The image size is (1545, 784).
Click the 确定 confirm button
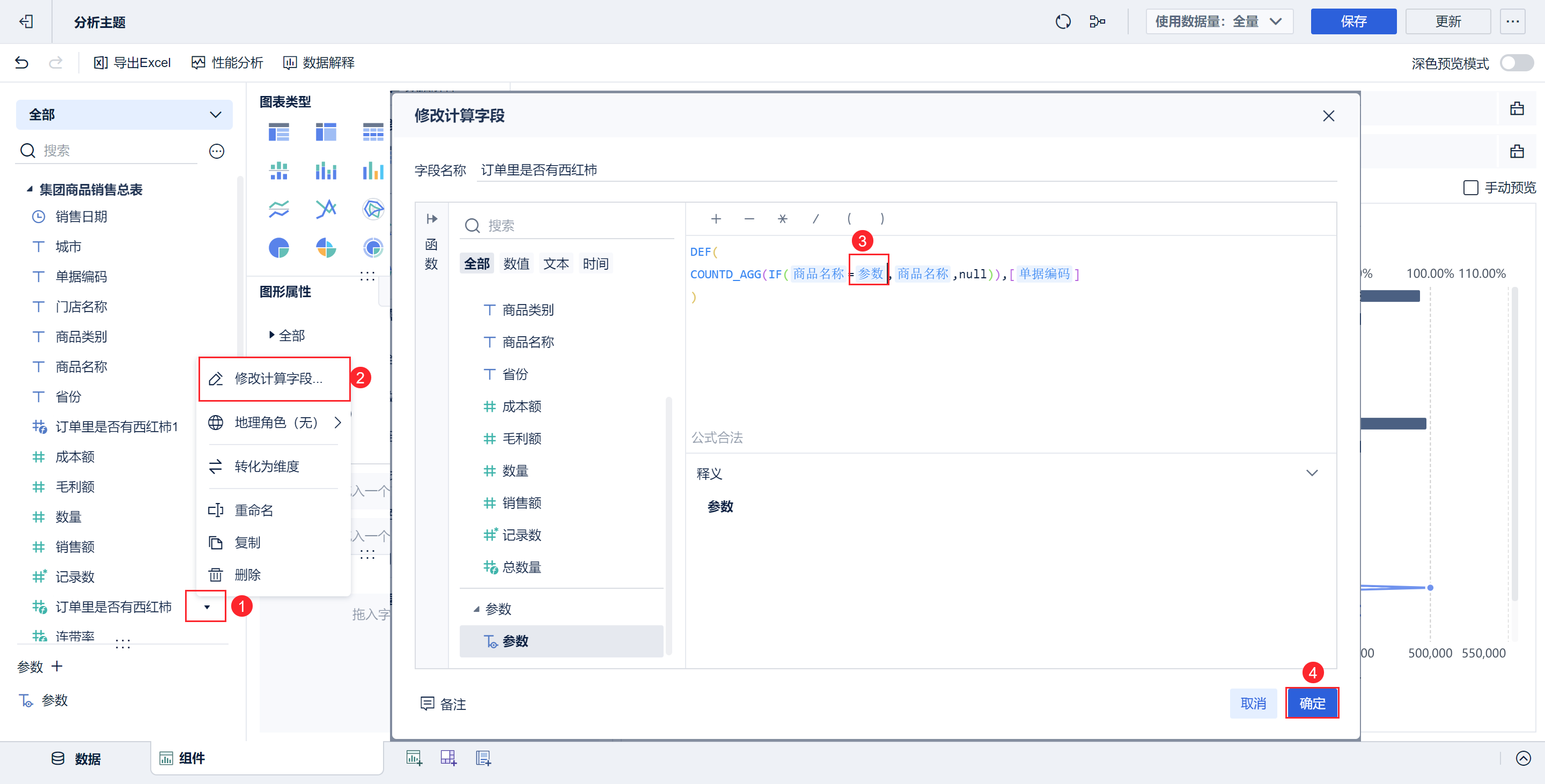(1312, 703)
